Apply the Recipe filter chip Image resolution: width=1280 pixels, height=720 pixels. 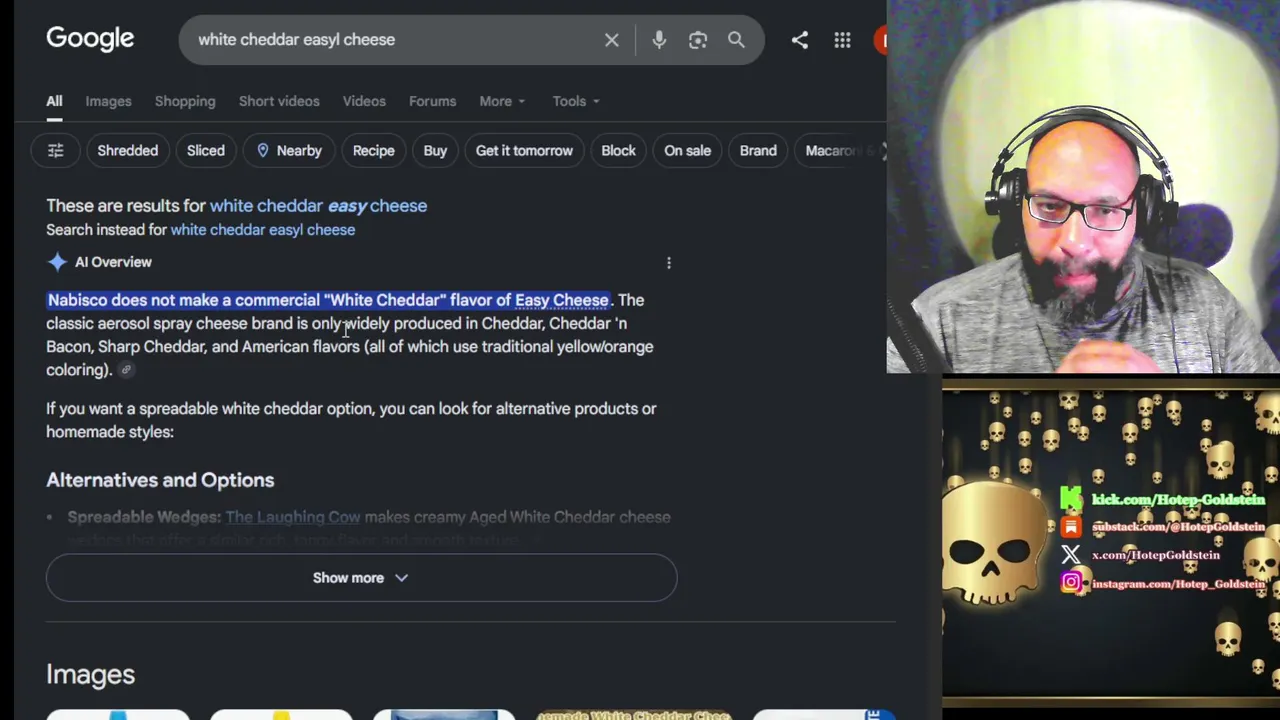(x=374, y=151)
